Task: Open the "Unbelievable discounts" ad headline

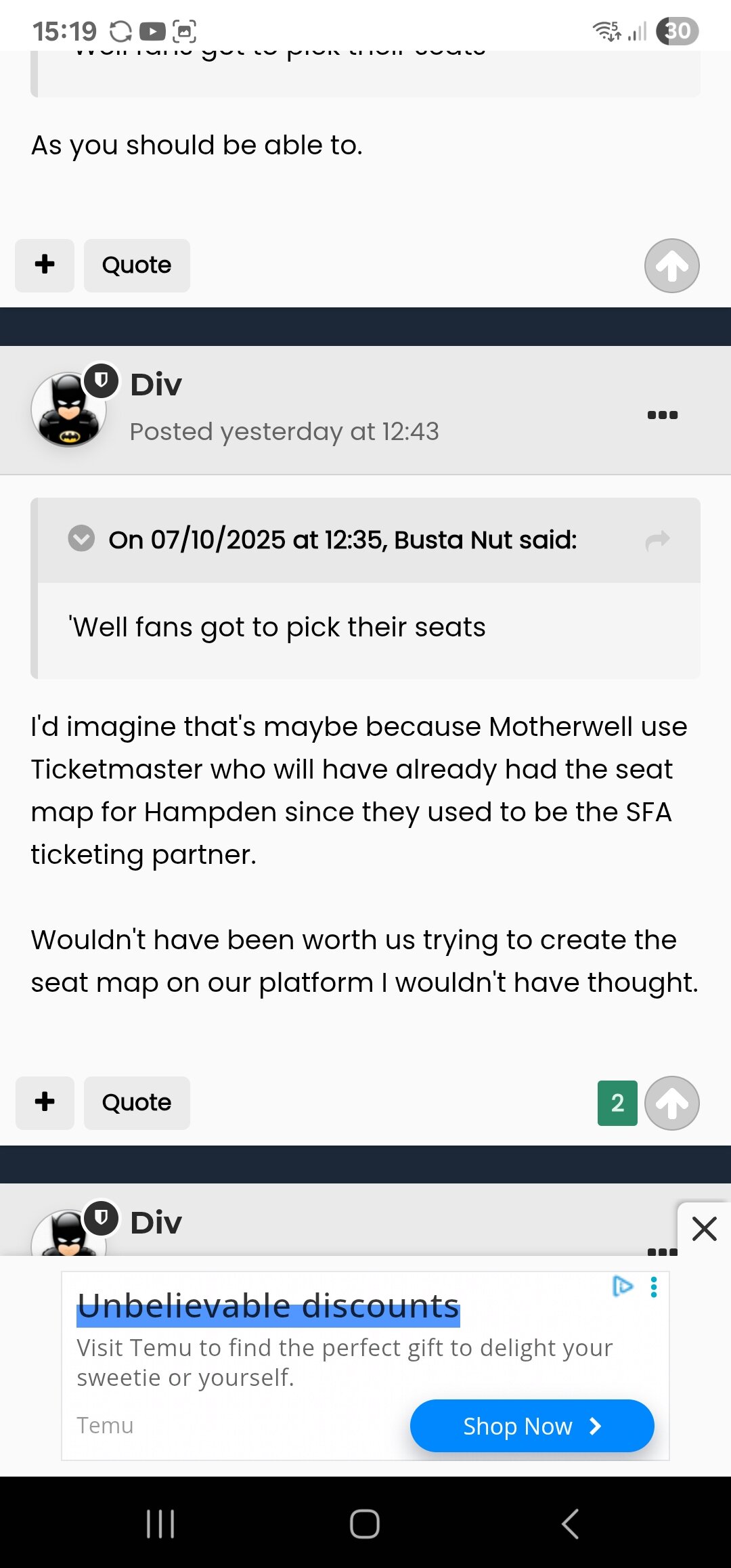Action: pyautogui.click(x=268, y=1306)
